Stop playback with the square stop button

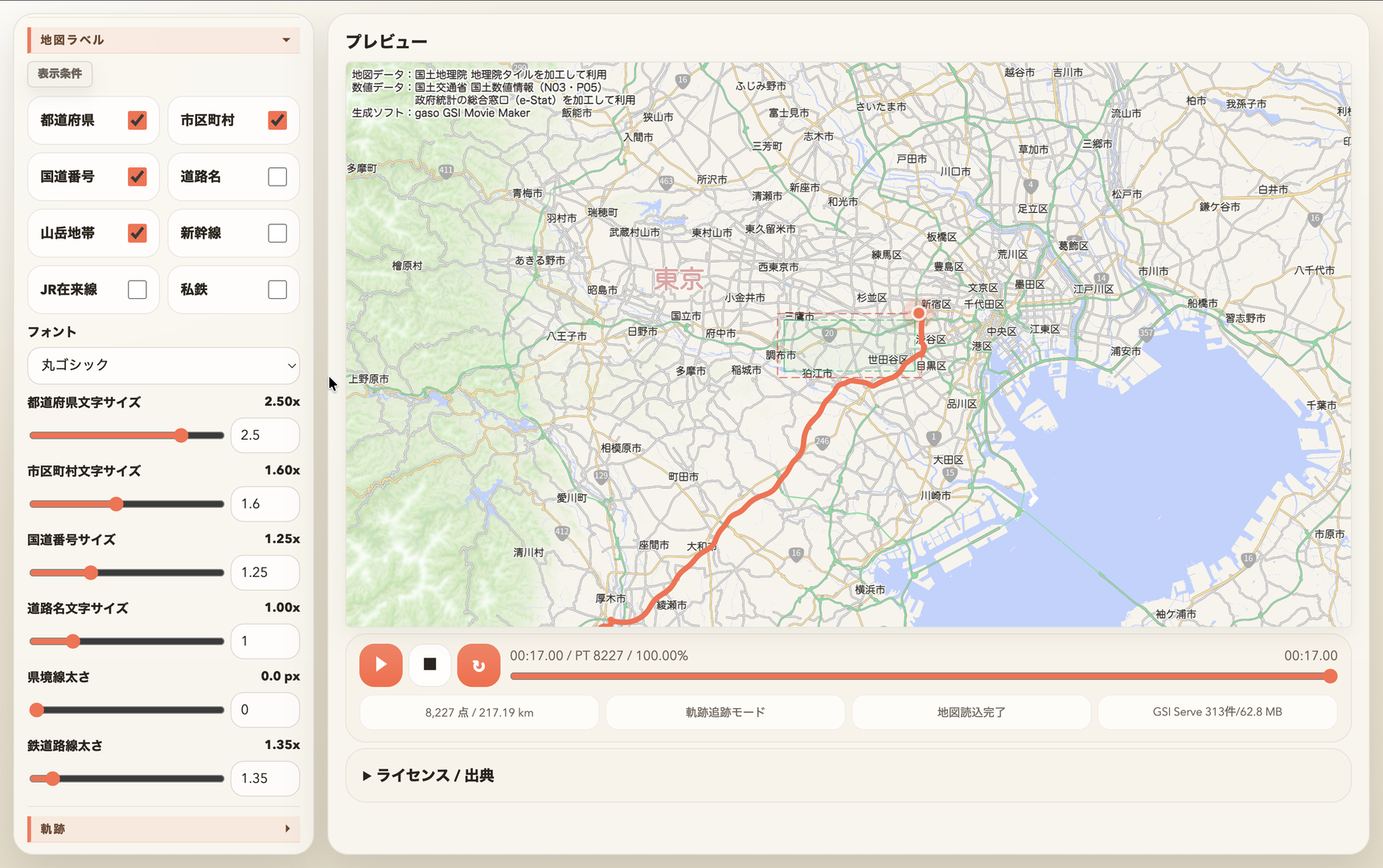[430, 665]
